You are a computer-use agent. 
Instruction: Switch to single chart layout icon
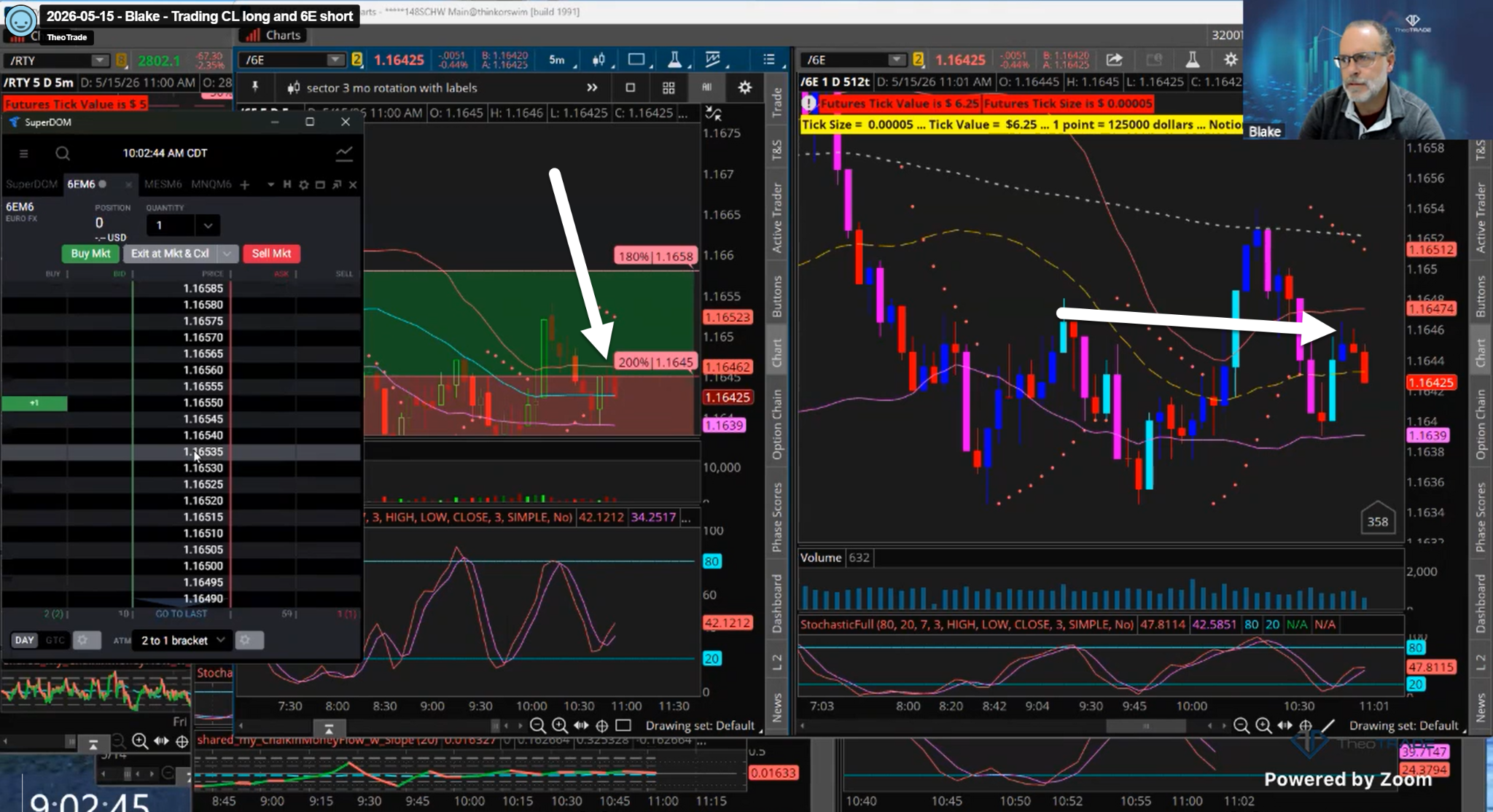click(x=631, y=87)
